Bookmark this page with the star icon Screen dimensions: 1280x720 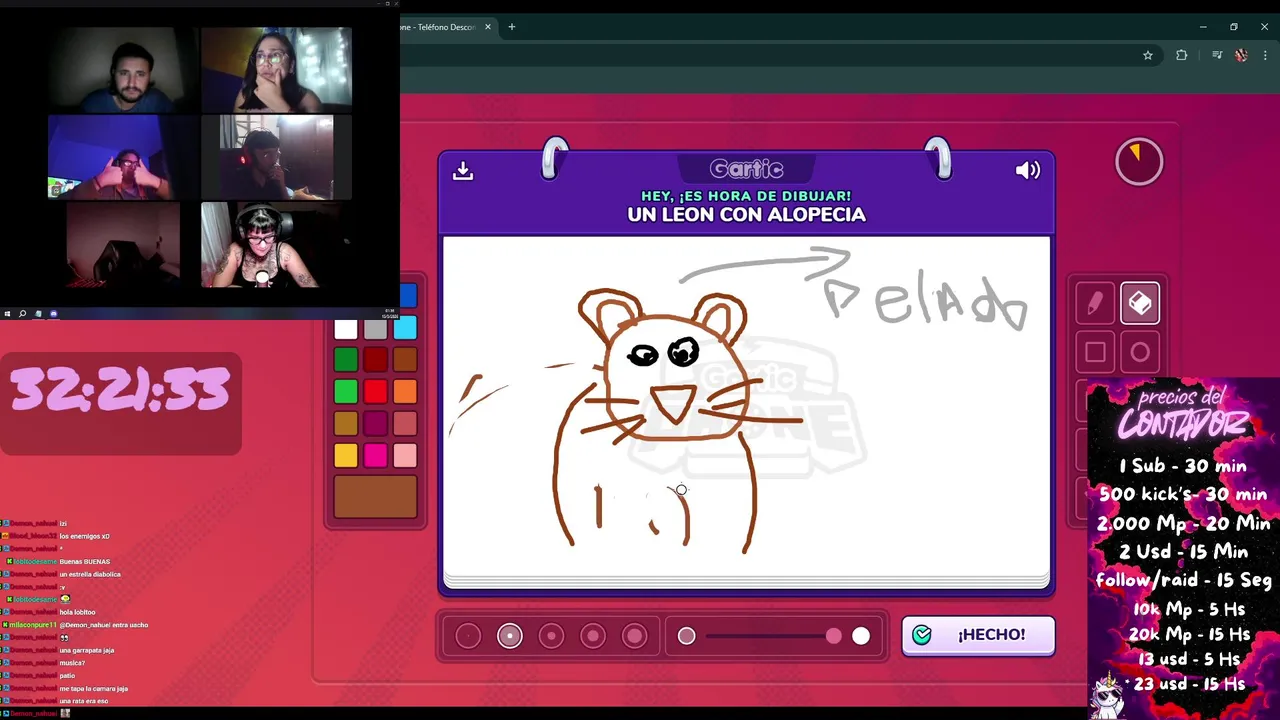pos(1148,56)
